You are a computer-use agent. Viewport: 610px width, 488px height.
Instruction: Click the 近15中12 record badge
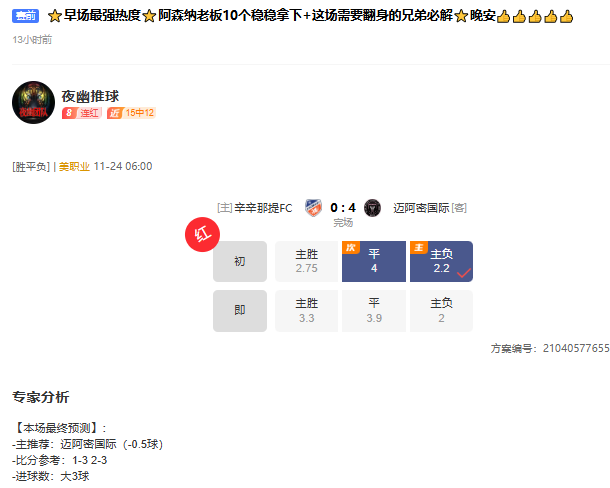pos(131,113)
